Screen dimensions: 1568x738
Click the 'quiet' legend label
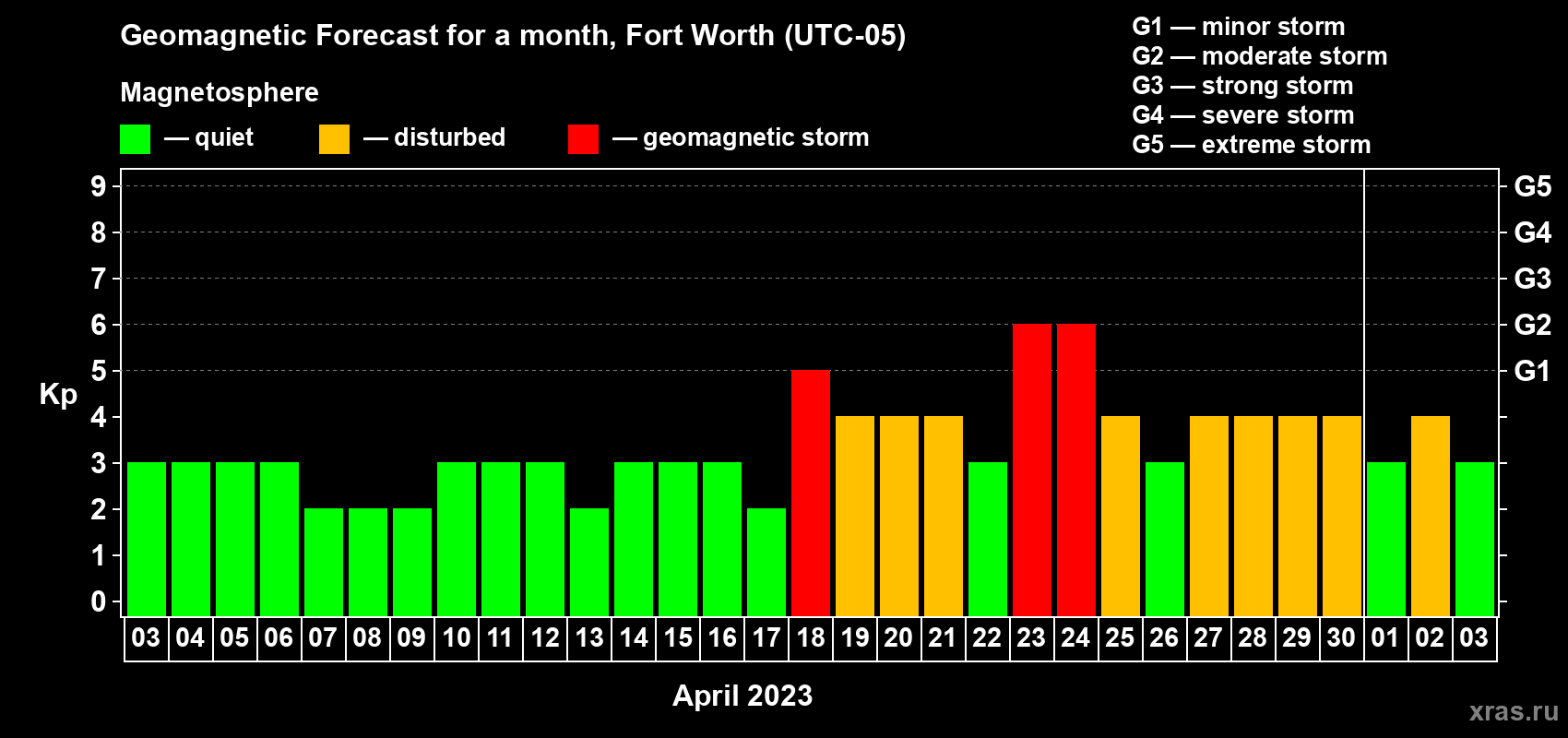pos(224,138)
